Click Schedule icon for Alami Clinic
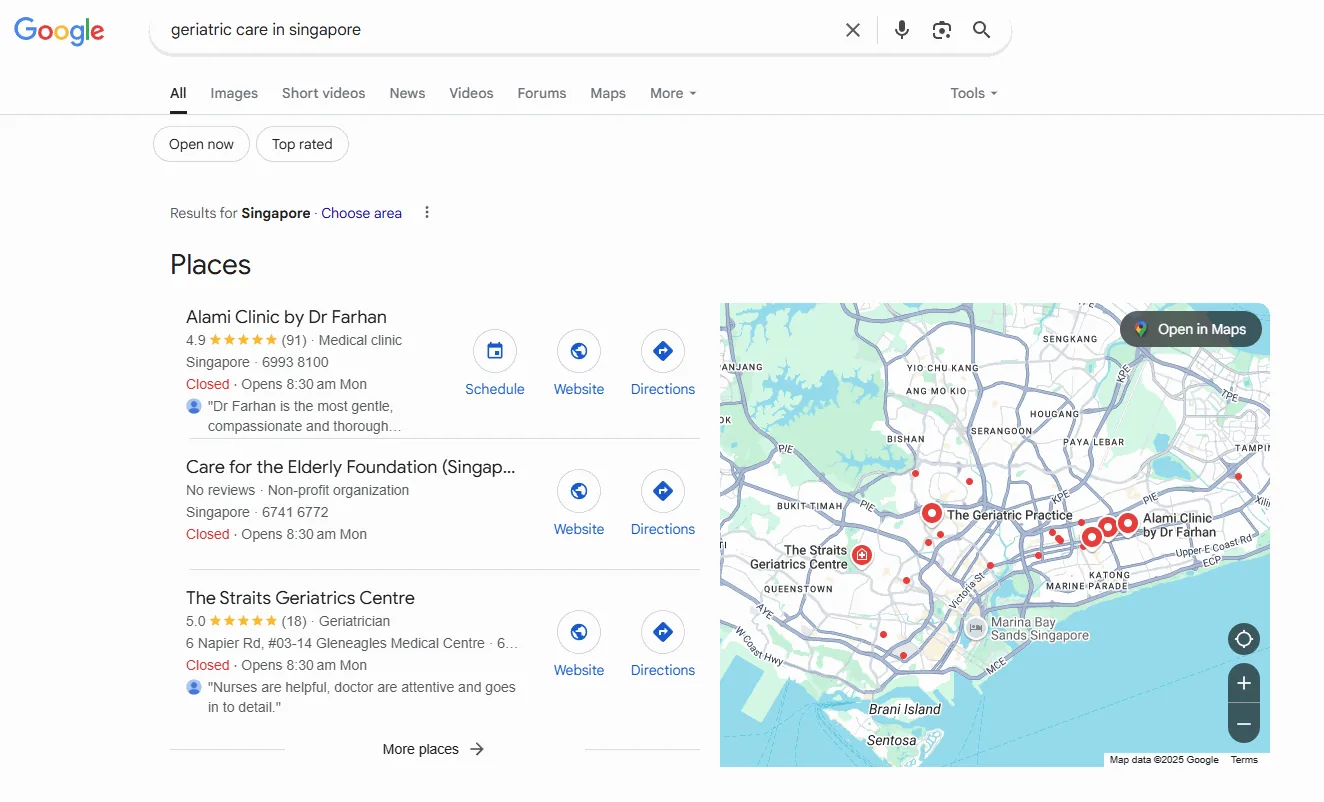The width and height of the screenshot is (1324, 802). (495, 351)
